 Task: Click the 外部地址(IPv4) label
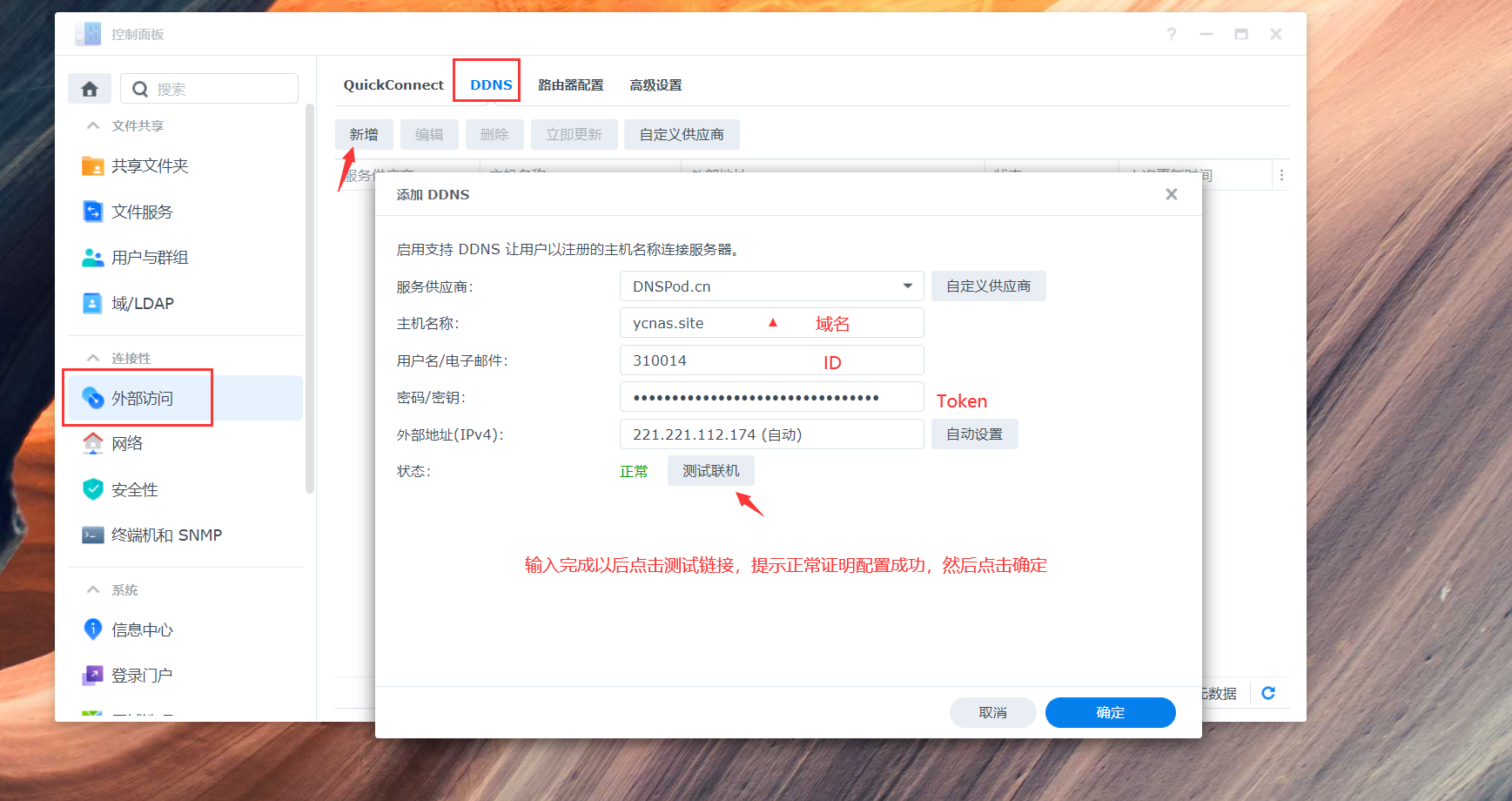click(449, 434)
